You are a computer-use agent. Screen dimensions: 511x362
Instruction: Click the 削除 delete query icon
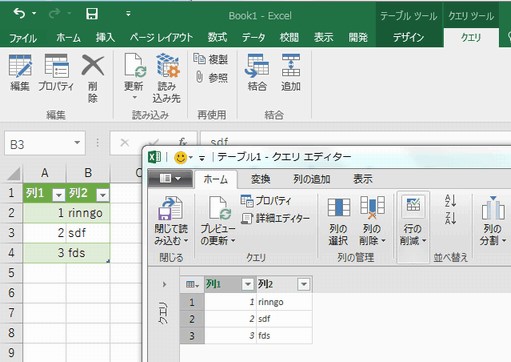93,66
